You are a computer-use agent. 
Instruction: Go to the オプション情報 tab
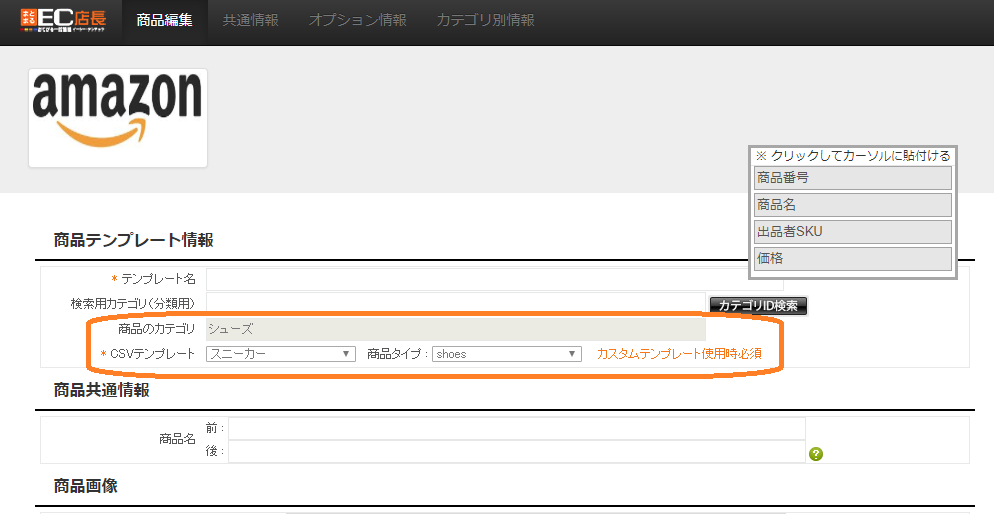tap(357, 21)
